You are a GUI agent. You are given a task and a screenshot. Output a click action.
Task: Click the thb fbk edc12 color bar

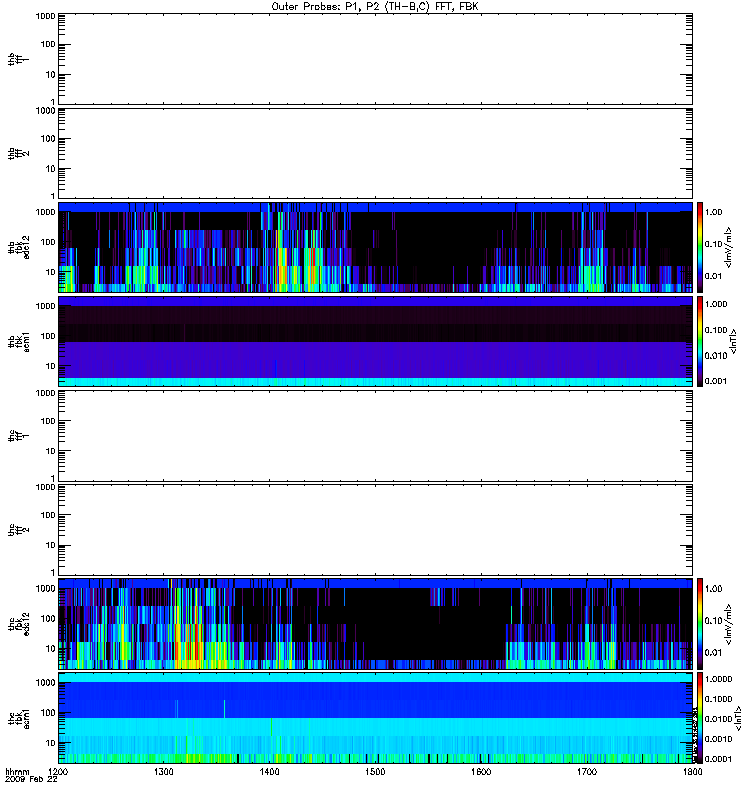[x=700, y=247]
